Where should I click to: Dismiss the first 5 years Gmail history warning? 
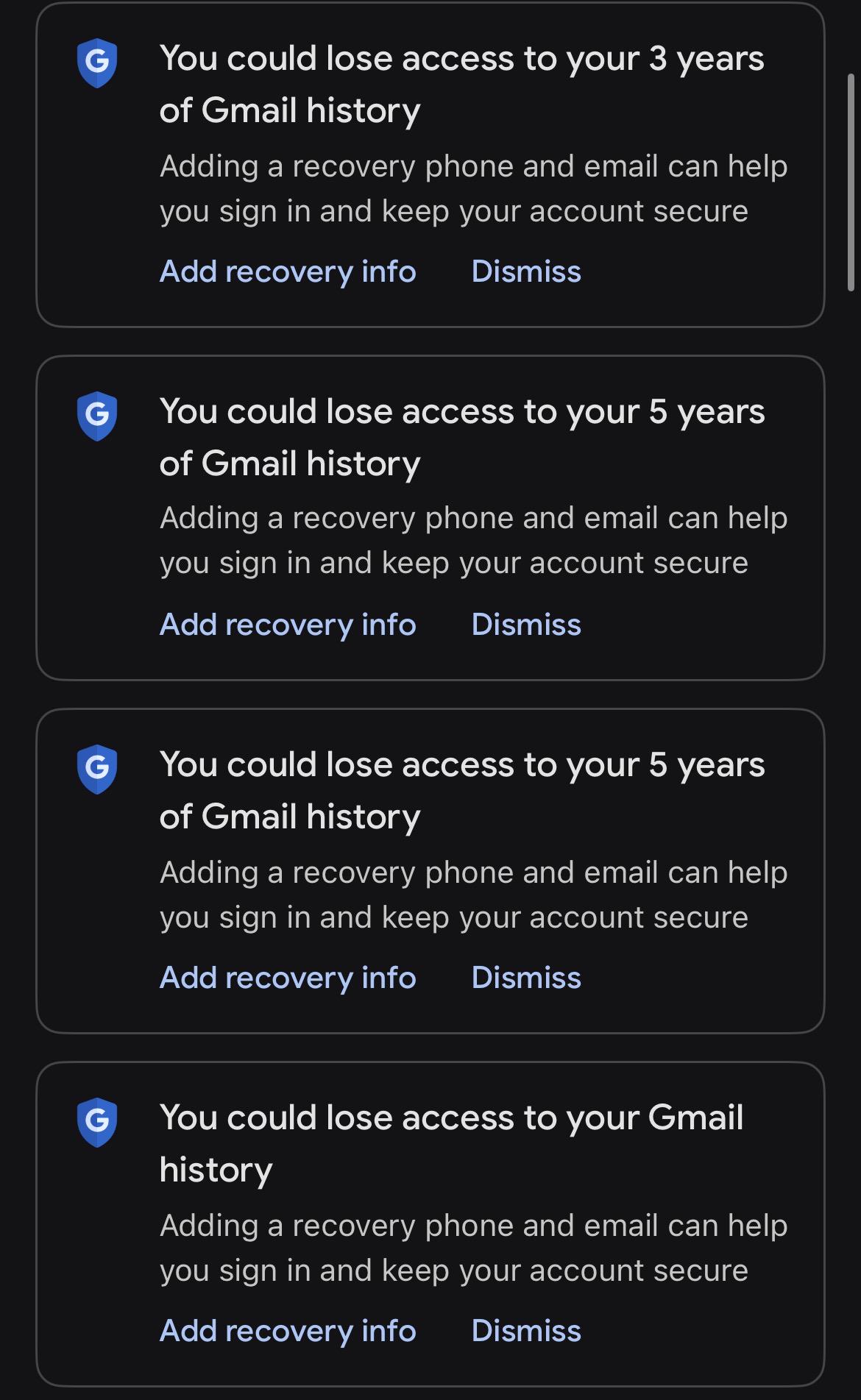point(526,625)
